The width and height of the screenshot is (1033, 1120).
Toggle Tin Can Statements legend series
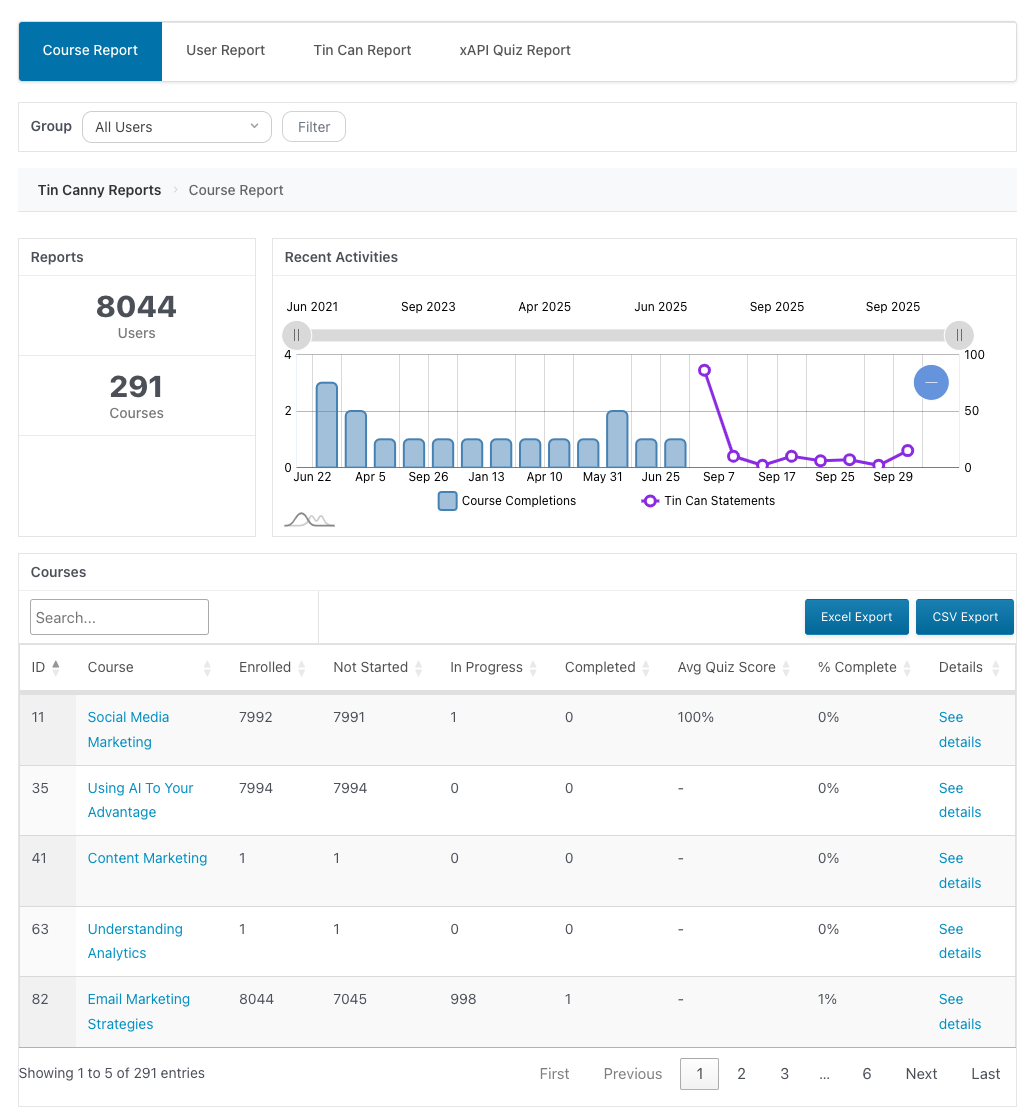click(708, 501)
